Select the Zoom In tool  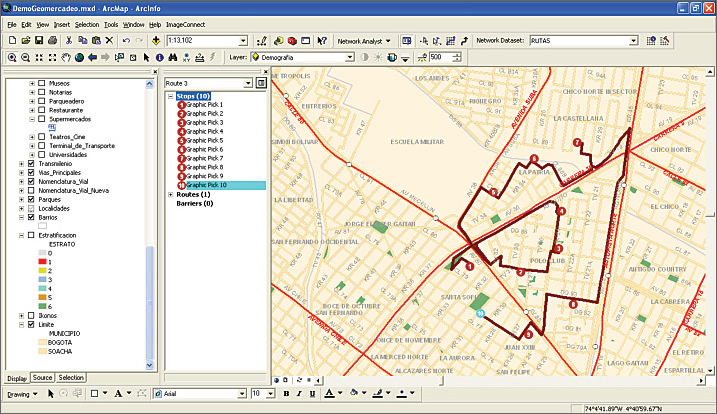12,57
